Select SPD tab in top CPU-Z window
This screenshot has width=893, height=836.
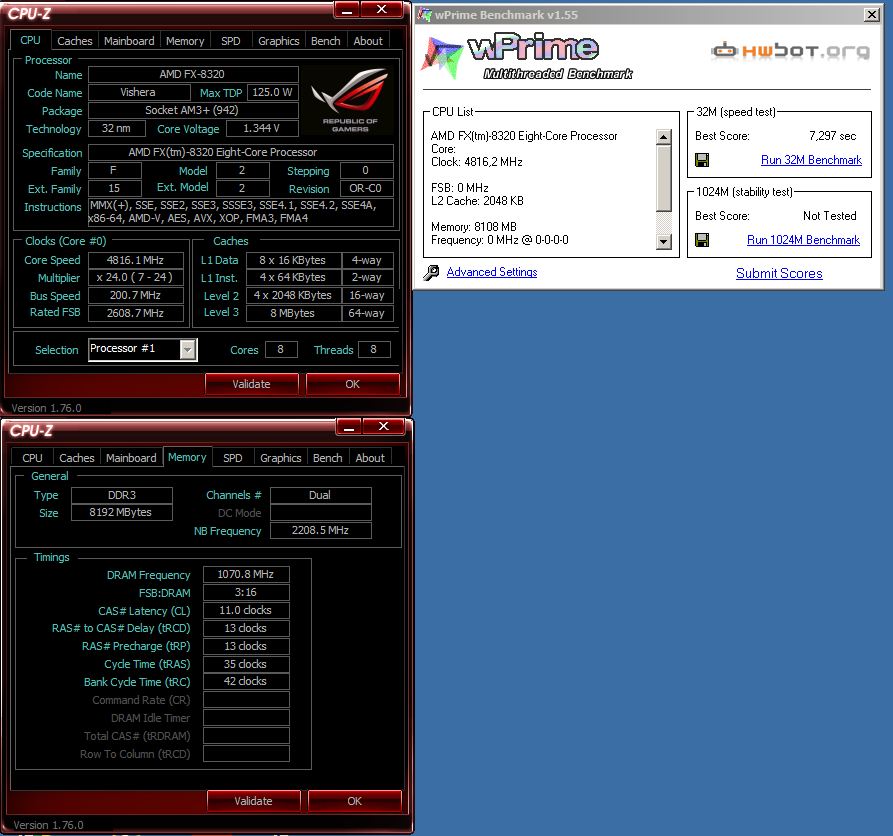(231, 41)
